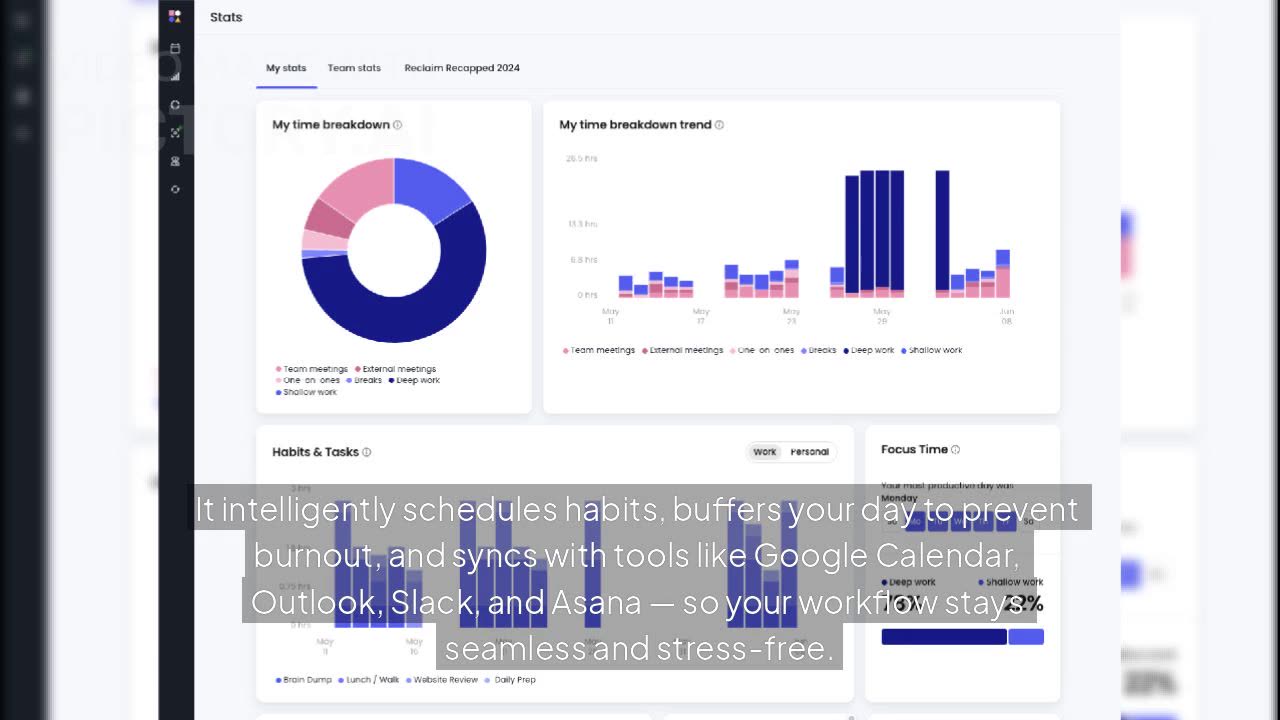Screen dimensions: 1280x720
Task: Click the dark navy Focus Time progress bar
Action: (944, 637)
